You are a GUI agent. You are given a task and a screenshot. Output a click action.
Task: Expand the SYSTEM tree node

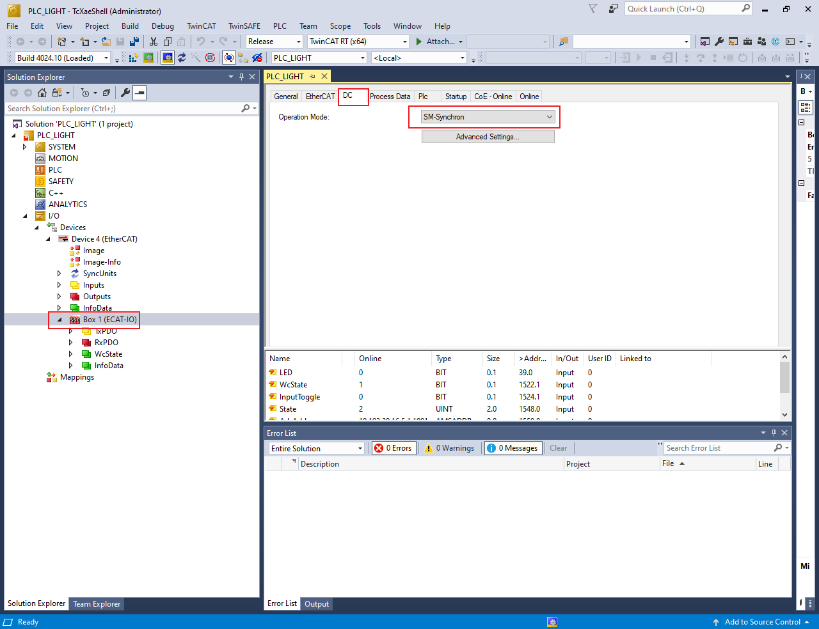tap(26, 147)
